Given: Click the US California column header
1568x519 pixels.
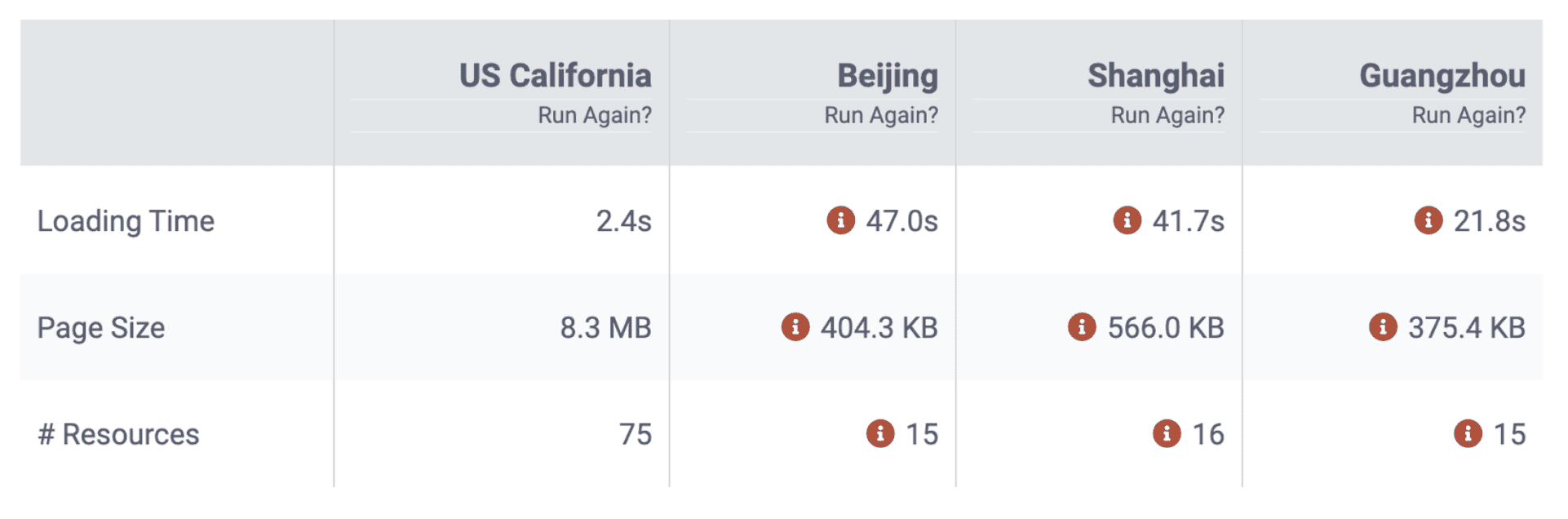Looking at the screenshot, I should coord(555,76).
